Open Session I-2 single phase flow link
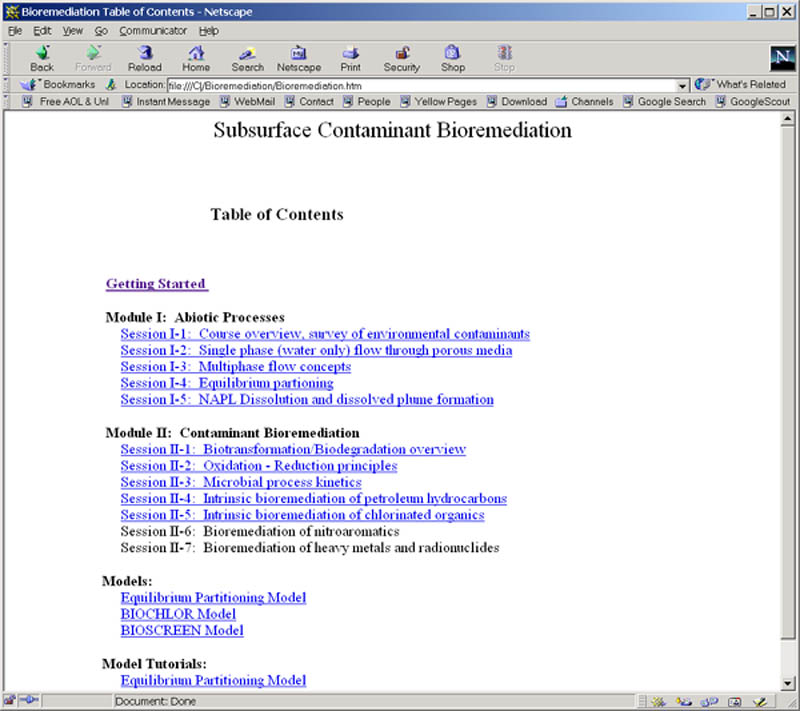This screenshot has height=711, width=800. (316, 350)
